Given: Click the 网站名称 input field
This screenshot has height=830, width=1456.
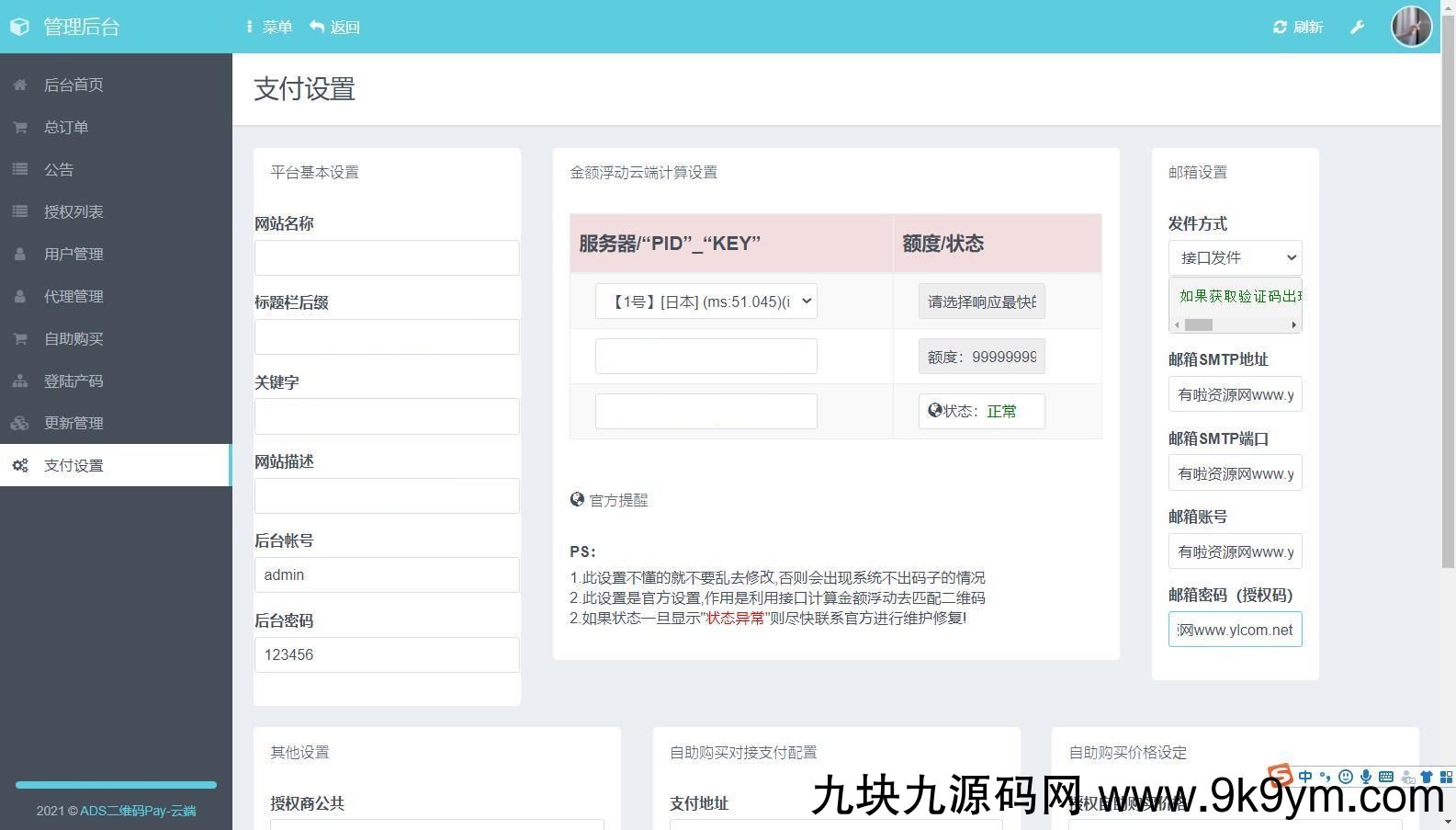Looking at the screenshot, I should (387, 257).
